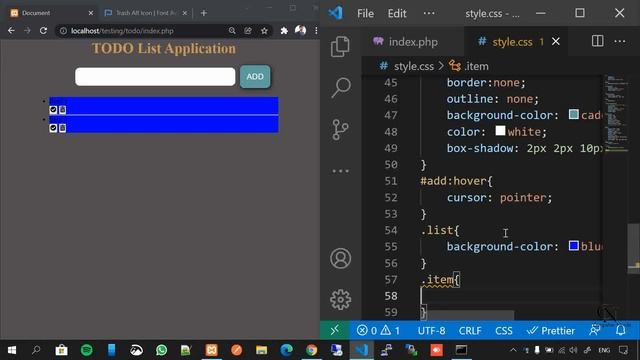
Task: Open Windows taskbar search
Action: coord(36,350)
